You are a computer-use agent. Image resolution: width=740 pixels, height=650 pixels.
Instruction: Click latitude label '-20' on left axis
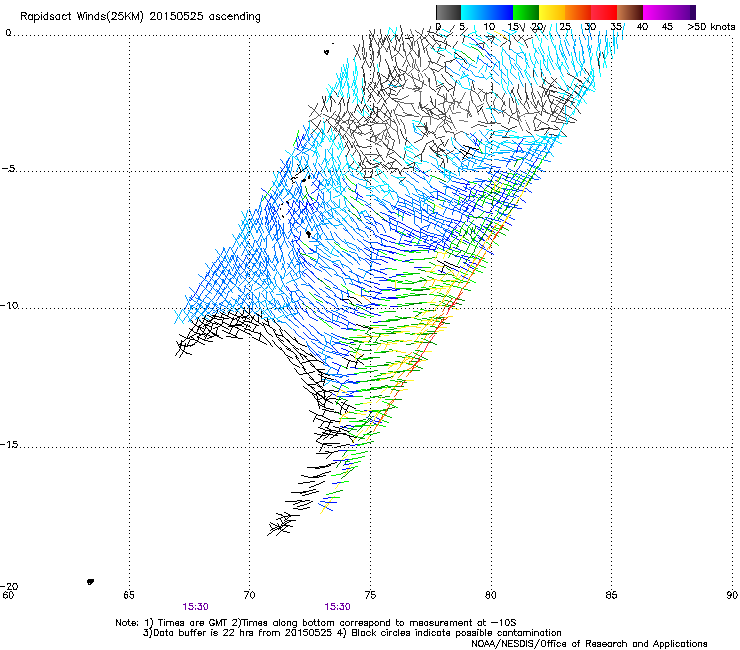[9, 586]
